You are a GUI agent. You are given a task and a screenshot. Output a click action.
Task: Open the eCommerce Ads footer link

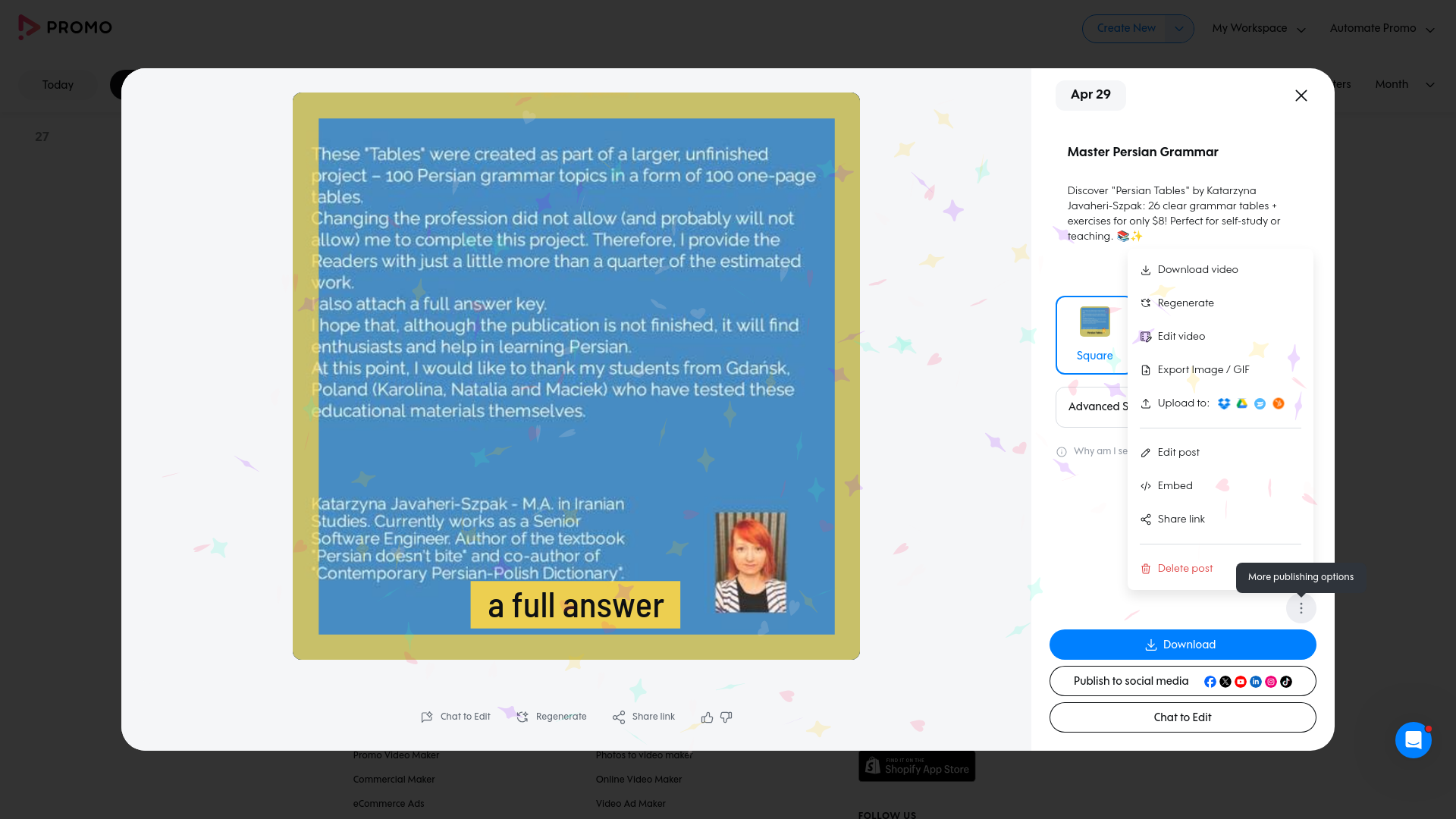[388, 804]
